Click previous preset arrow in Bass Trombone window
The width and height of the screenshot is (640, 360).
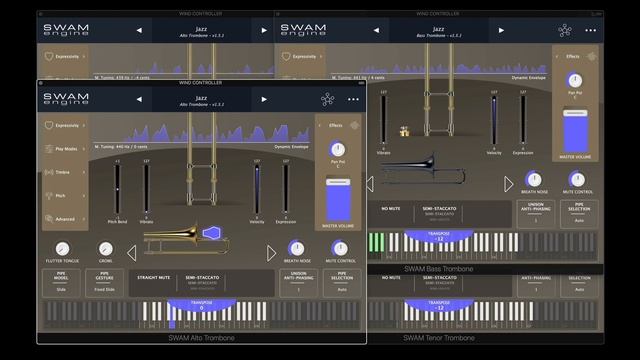[x=376, y=30]
